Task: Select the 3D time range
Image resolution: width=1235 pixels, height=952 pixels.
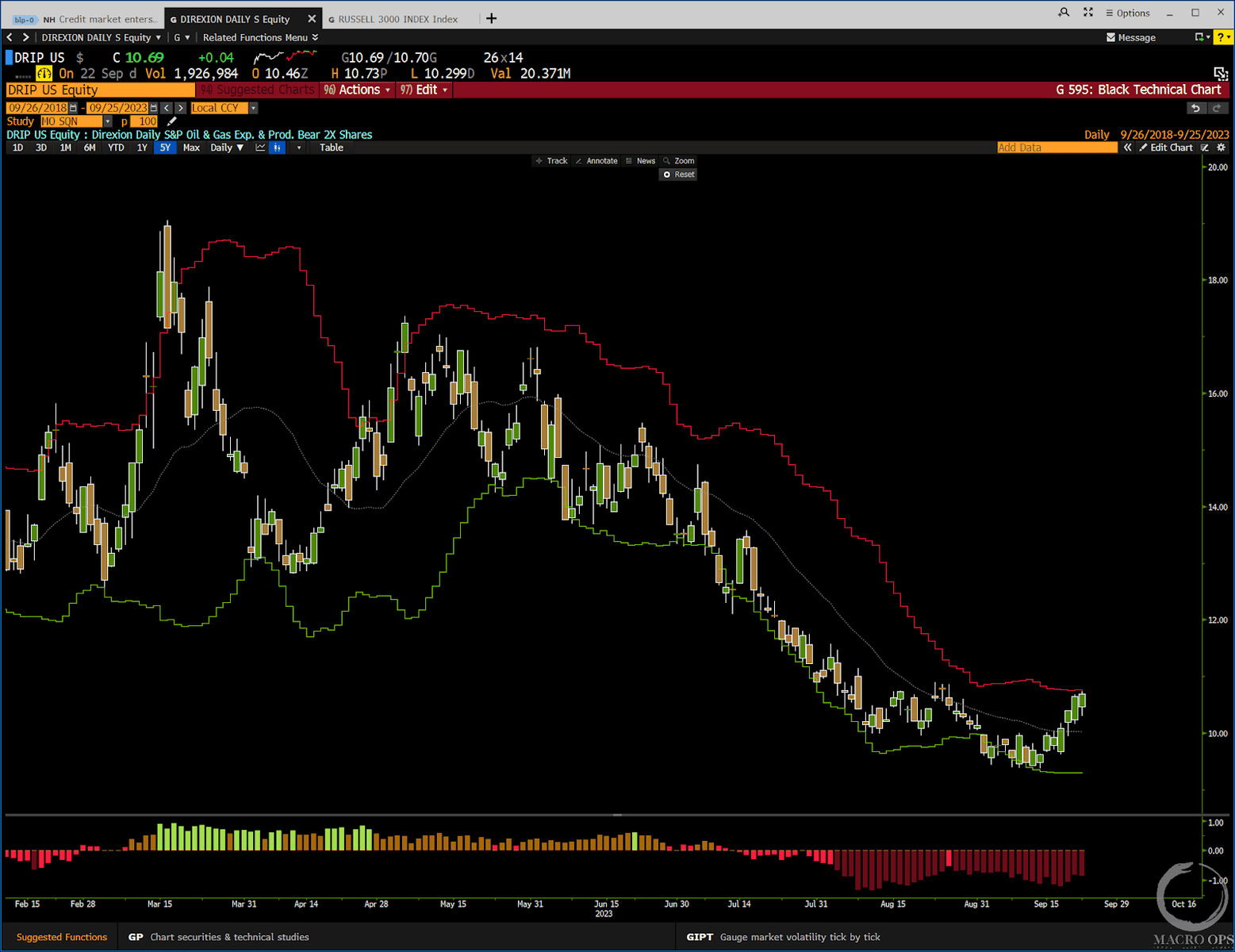Action: (41, 148)
